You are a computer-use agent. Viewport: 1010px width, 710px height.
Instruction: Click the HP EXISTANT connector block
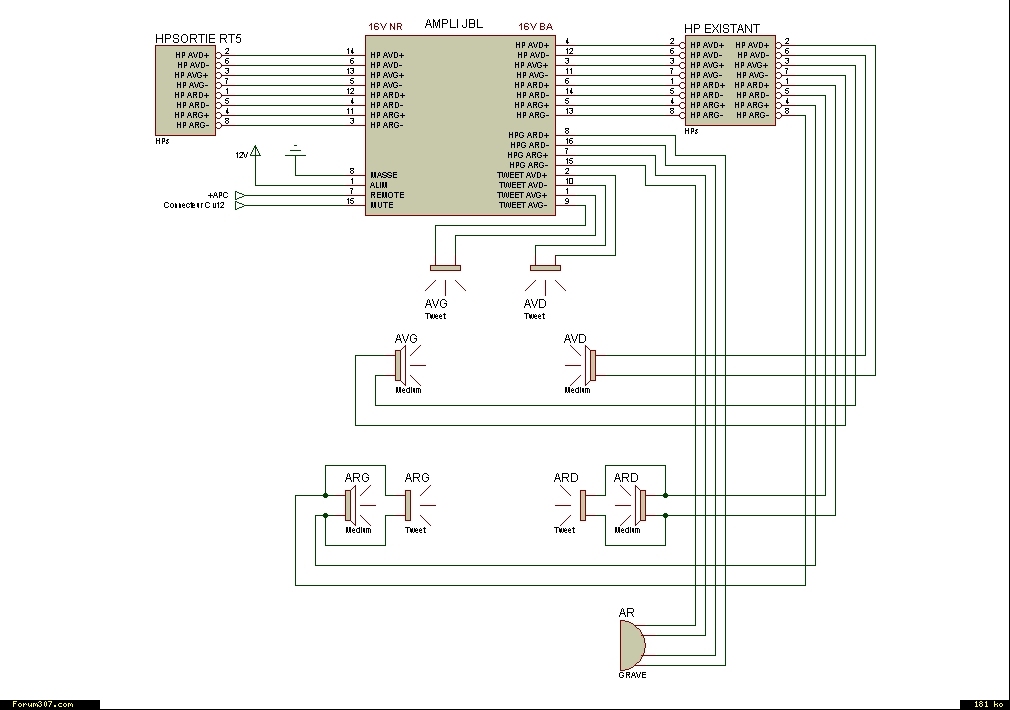(x=730, y=81)
